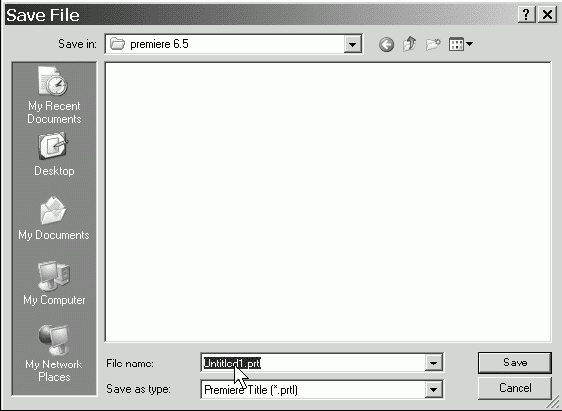This screenshot has height=411, width=562.
Task: Open the Save as type dropdown arrow
Action: tap(433, 390)
